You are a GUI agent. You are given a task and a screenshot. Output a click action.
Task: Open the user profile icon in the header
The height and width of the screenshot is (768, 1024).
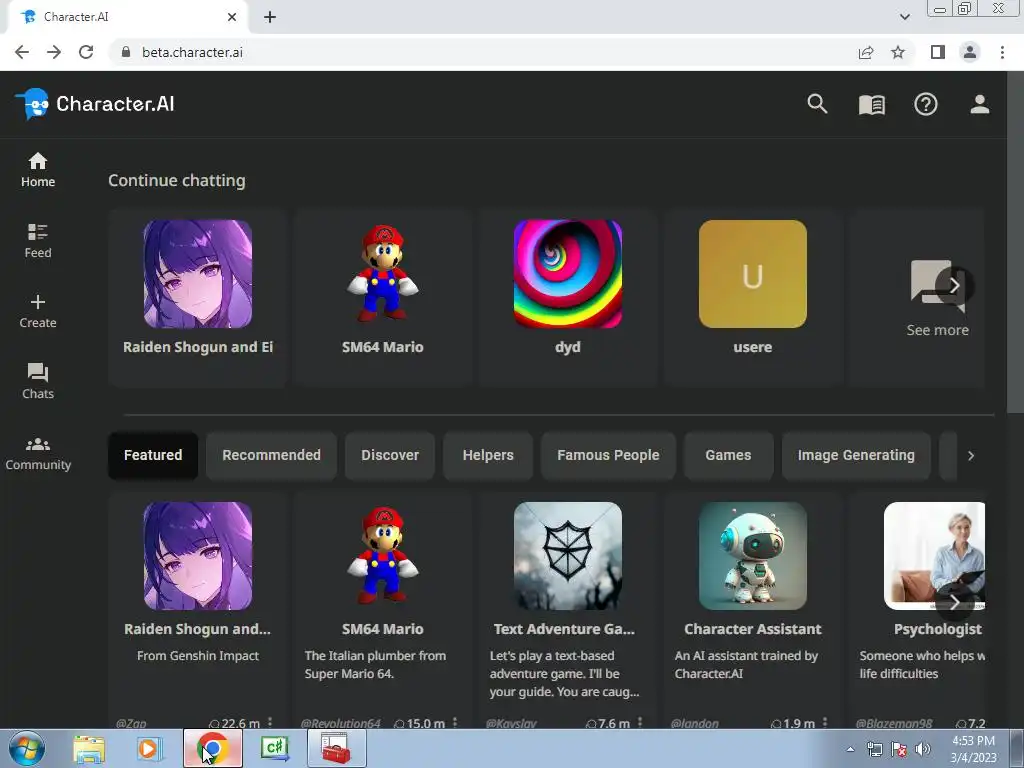click(x=980, y=104)
